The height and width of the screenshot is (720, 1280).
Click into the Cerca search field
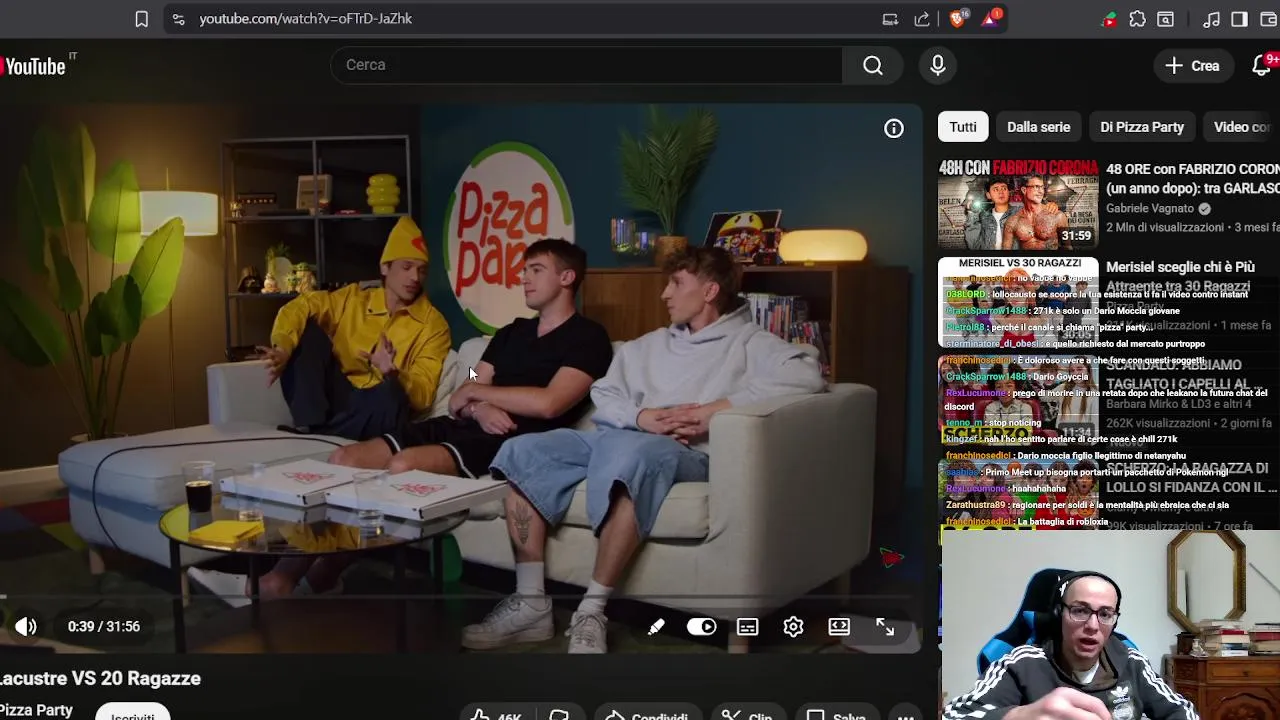pyautogui.click(x=587, y=65)
